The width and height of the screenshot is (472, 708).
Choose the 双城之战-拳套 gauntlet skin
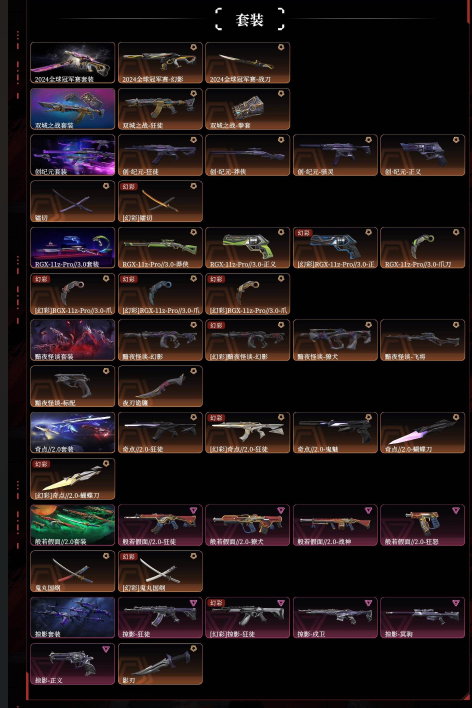(248, 109)
